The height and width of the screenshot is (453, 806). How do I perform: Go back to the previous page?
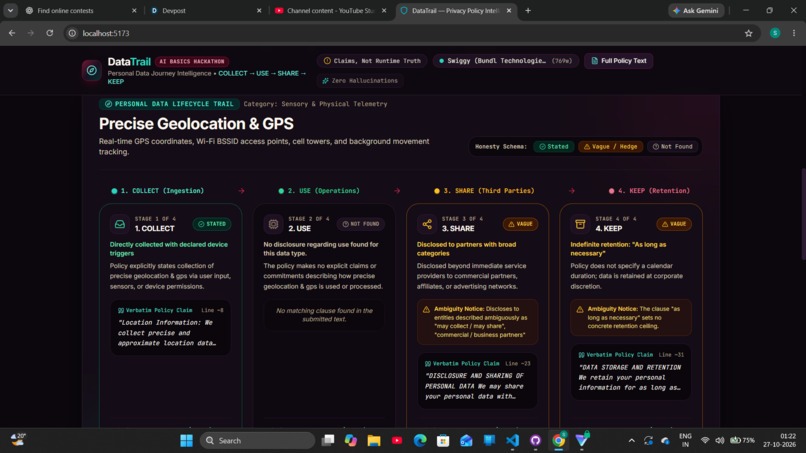coord(12,33)
